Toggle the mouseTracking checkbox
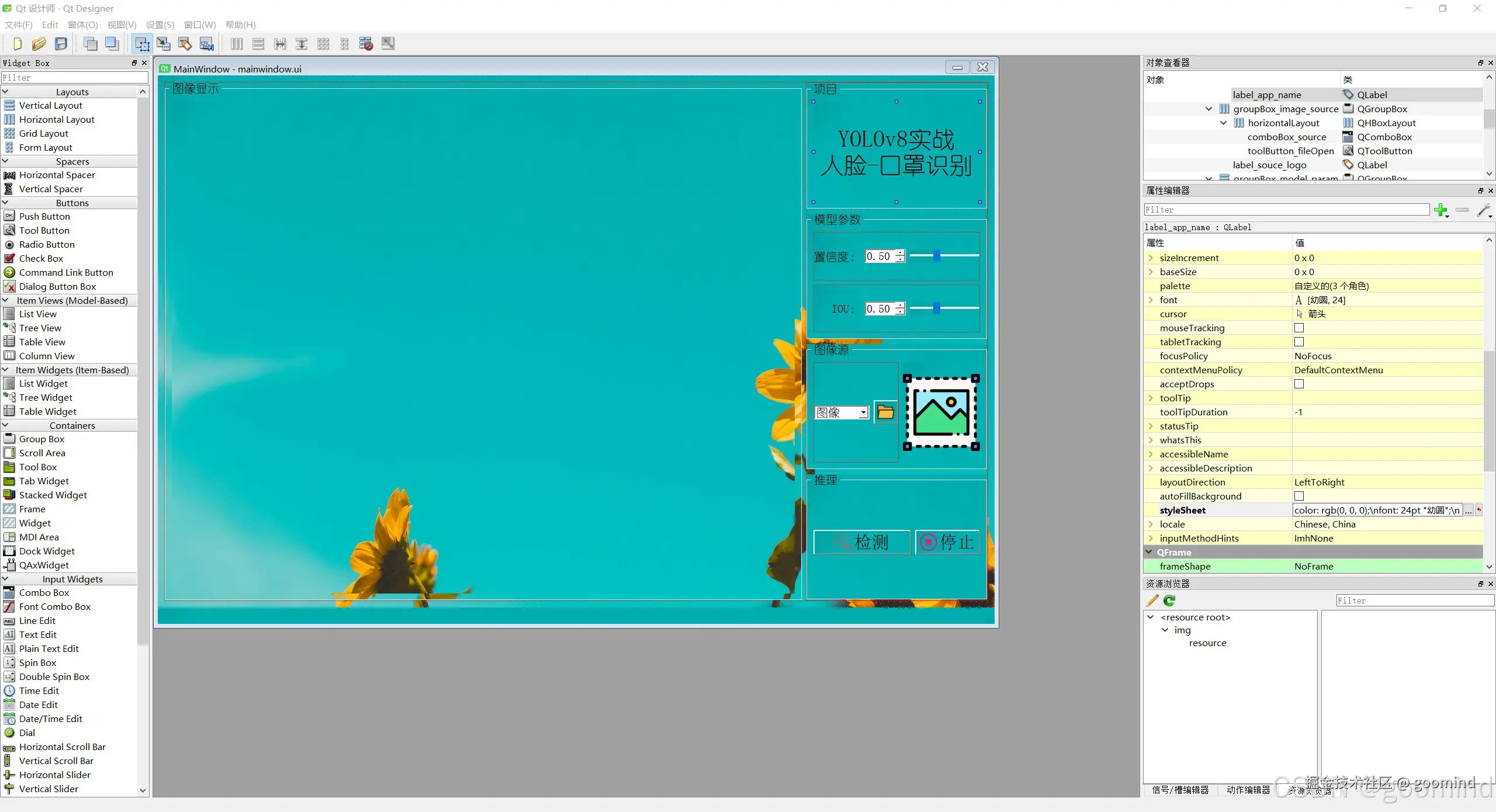 1299,328
